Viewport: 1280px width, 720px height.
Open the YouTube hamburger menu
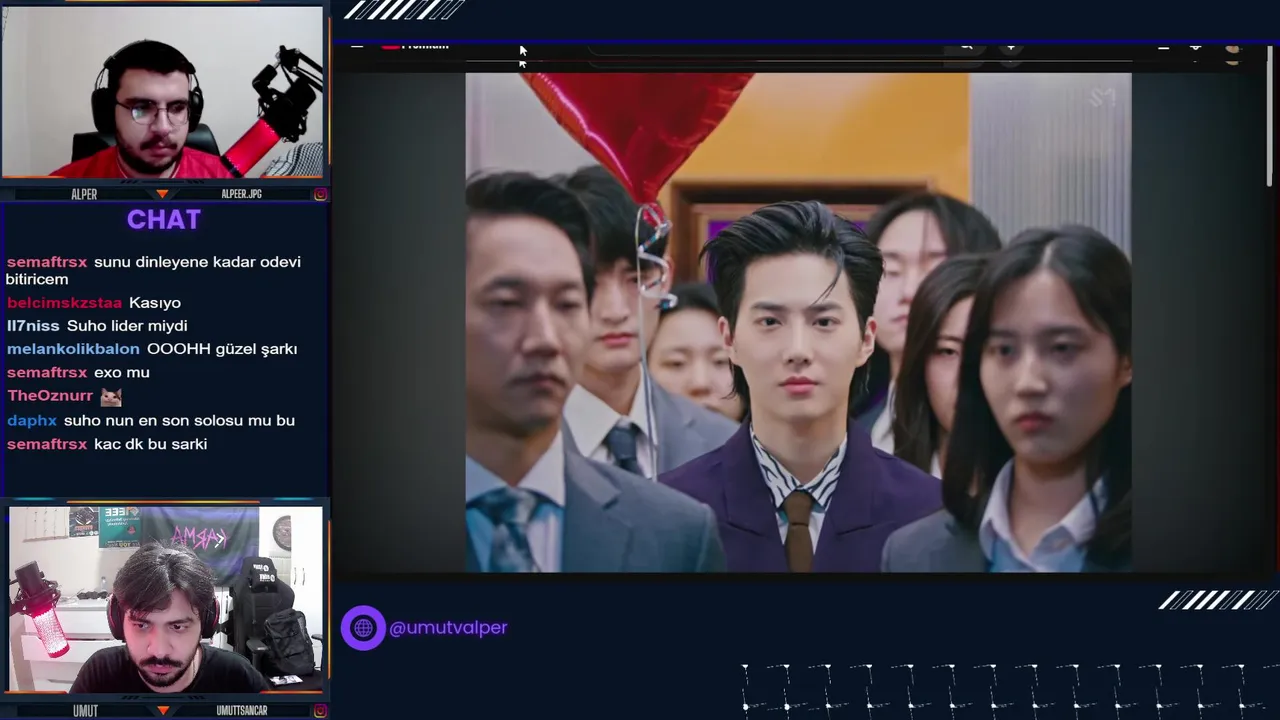click(356, 45)
